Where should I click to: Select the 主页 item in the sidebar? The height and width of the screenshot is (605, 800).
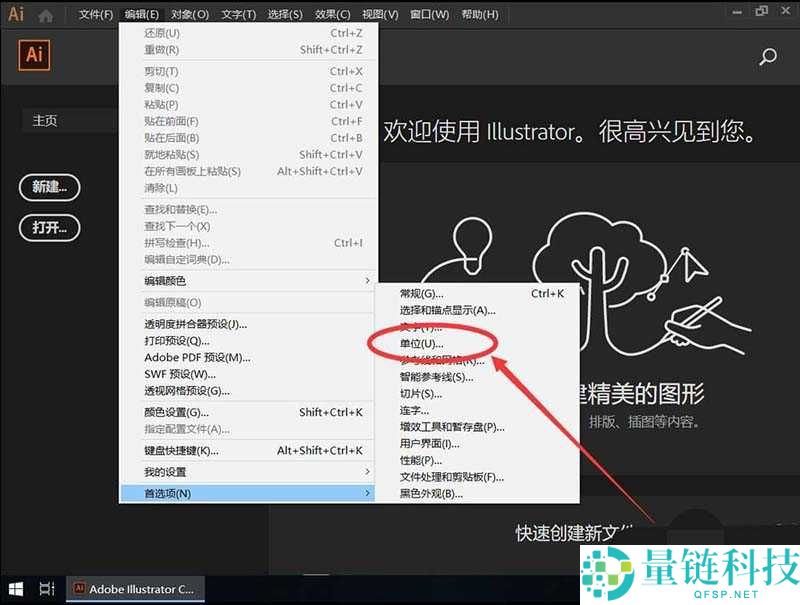tap(46, 120)
